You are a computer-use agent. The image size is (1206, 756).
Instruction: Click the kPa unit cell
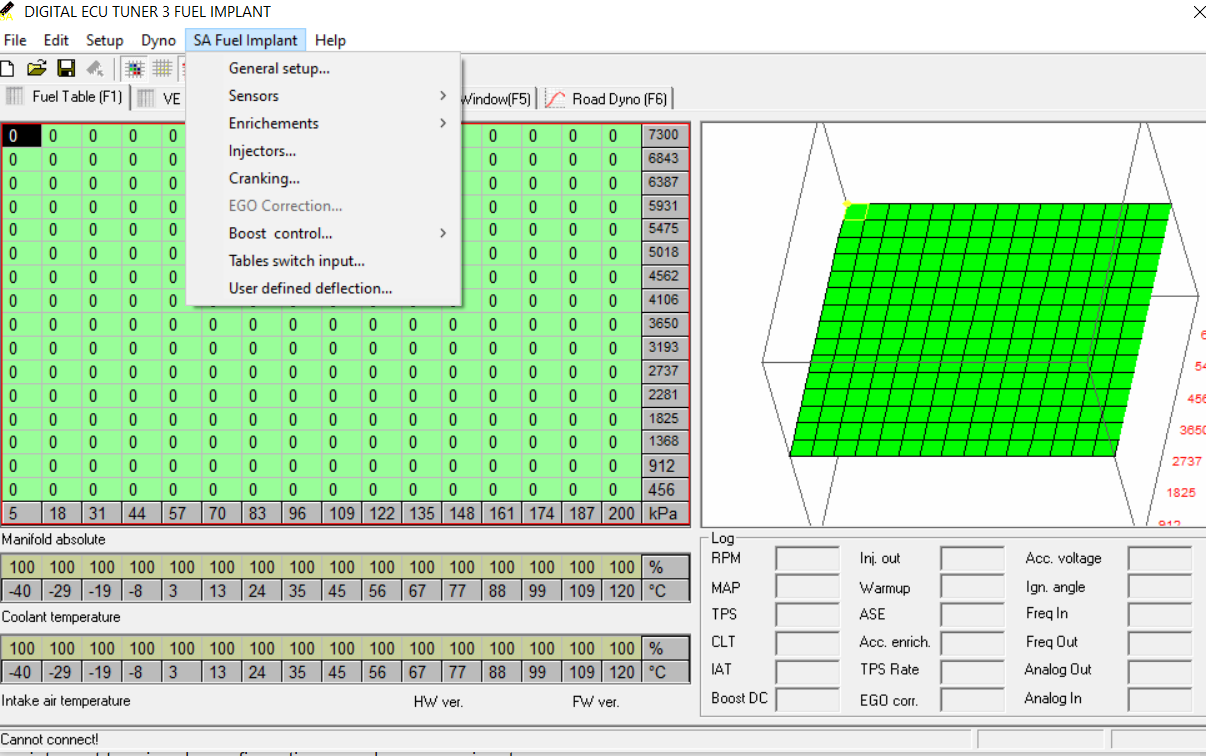(x=663, y=513)
